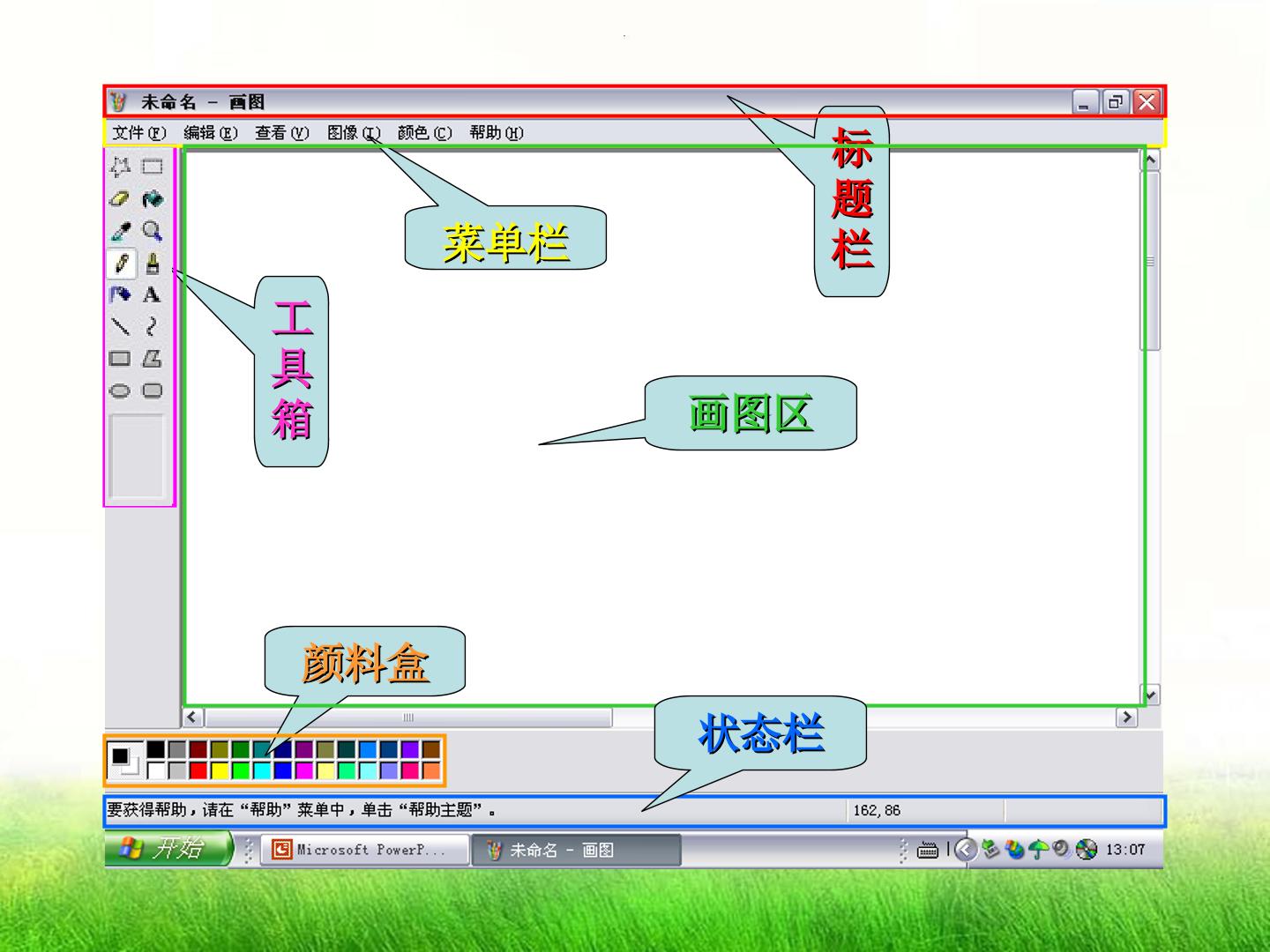Select the Brush tool
This screenshot has height=952, width=1270.
153,264
